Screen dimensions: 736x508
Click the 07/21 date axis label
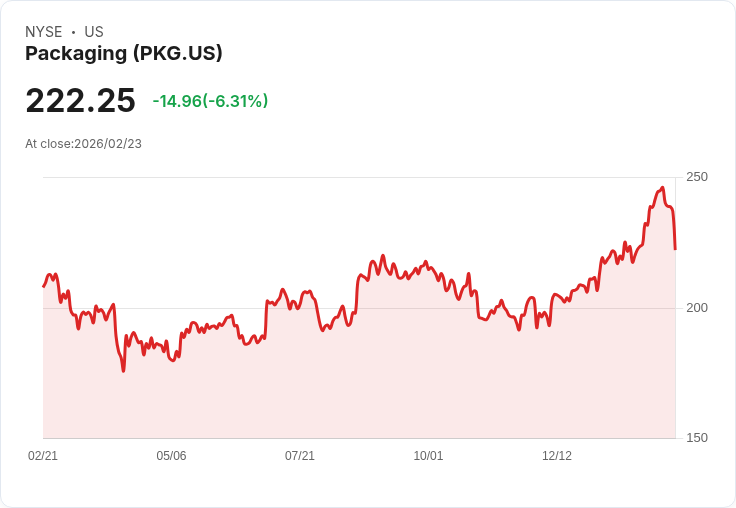(300, 455)
